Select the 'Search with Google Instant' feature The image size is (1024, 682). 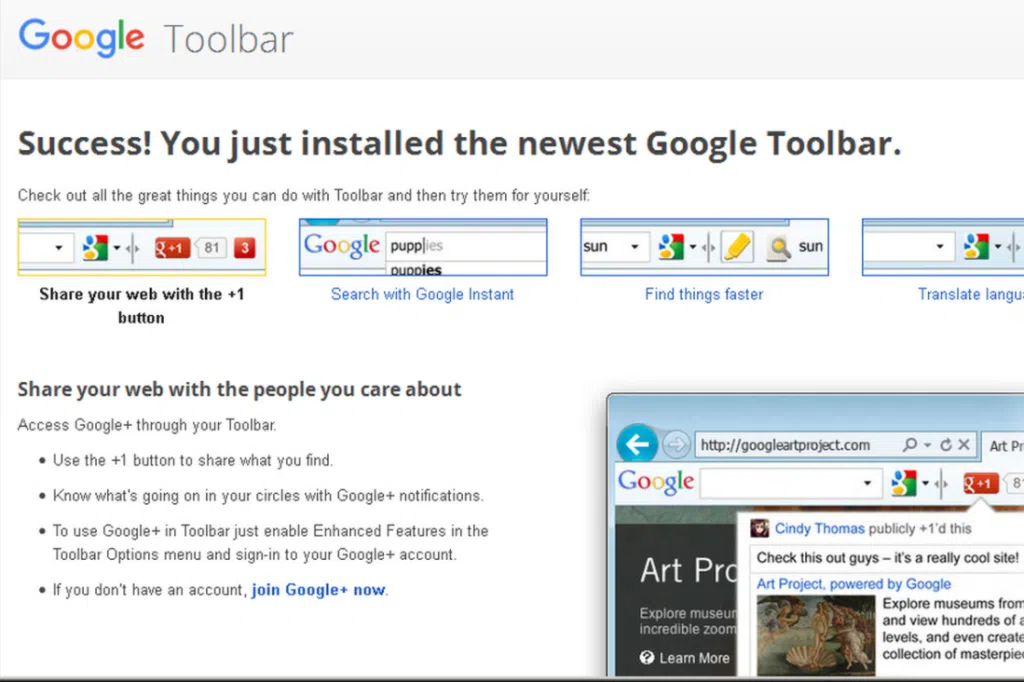[422, 294]
